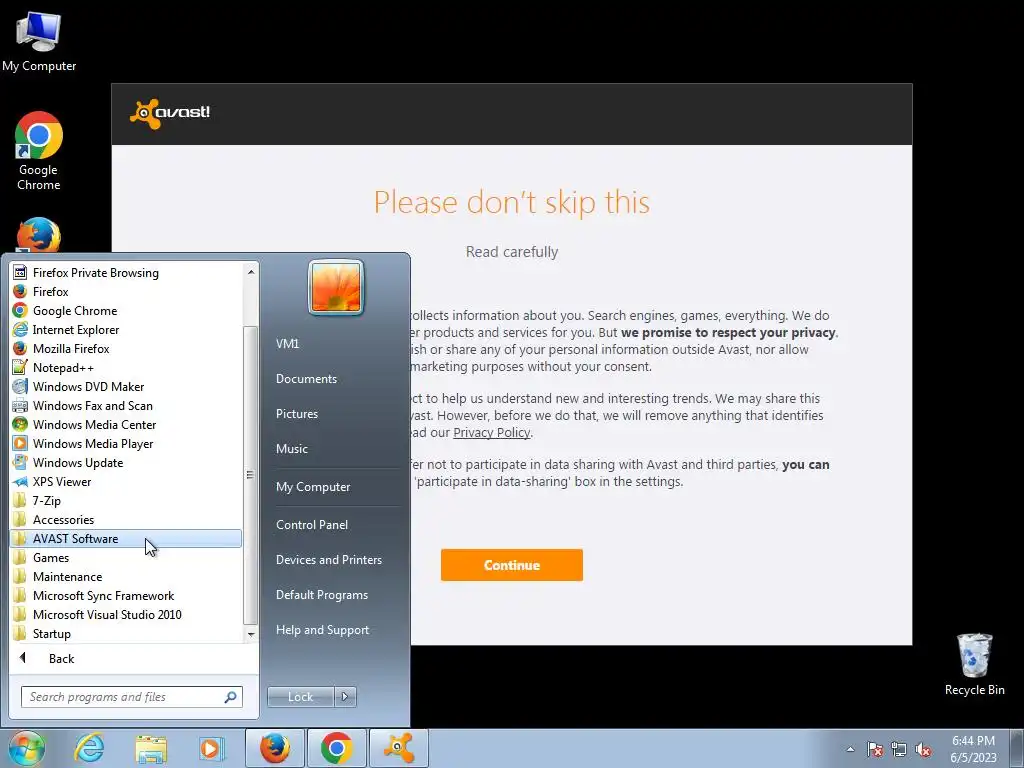Expand the 7-Zip folder

[126, 500]
